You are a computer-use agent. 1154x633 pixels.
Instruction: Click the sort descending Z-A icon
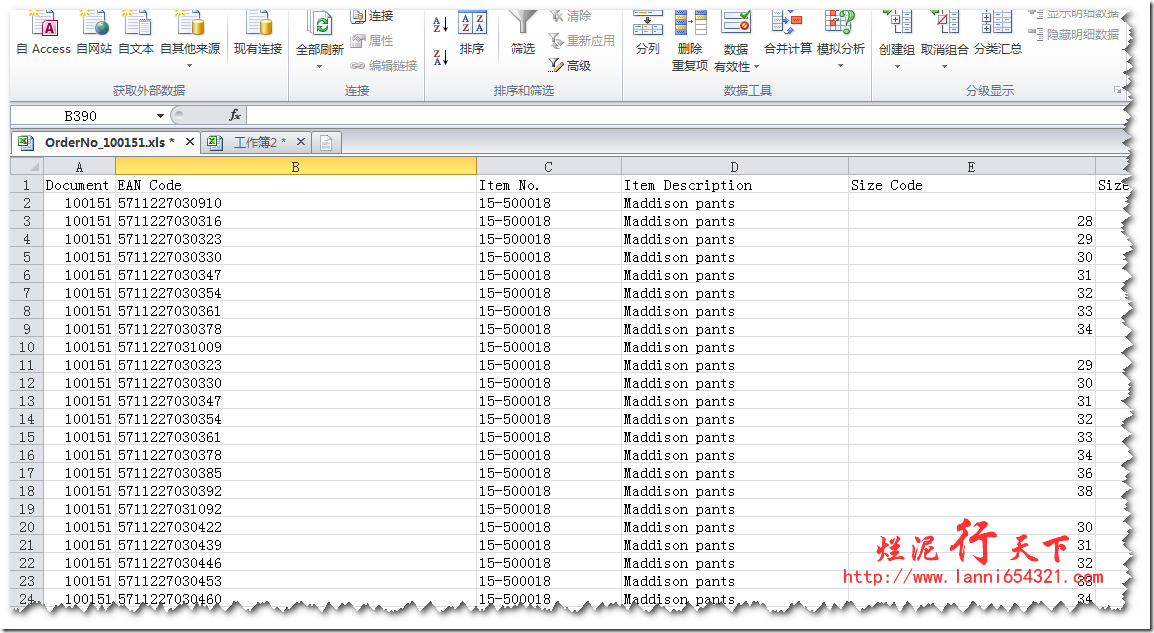440,57
